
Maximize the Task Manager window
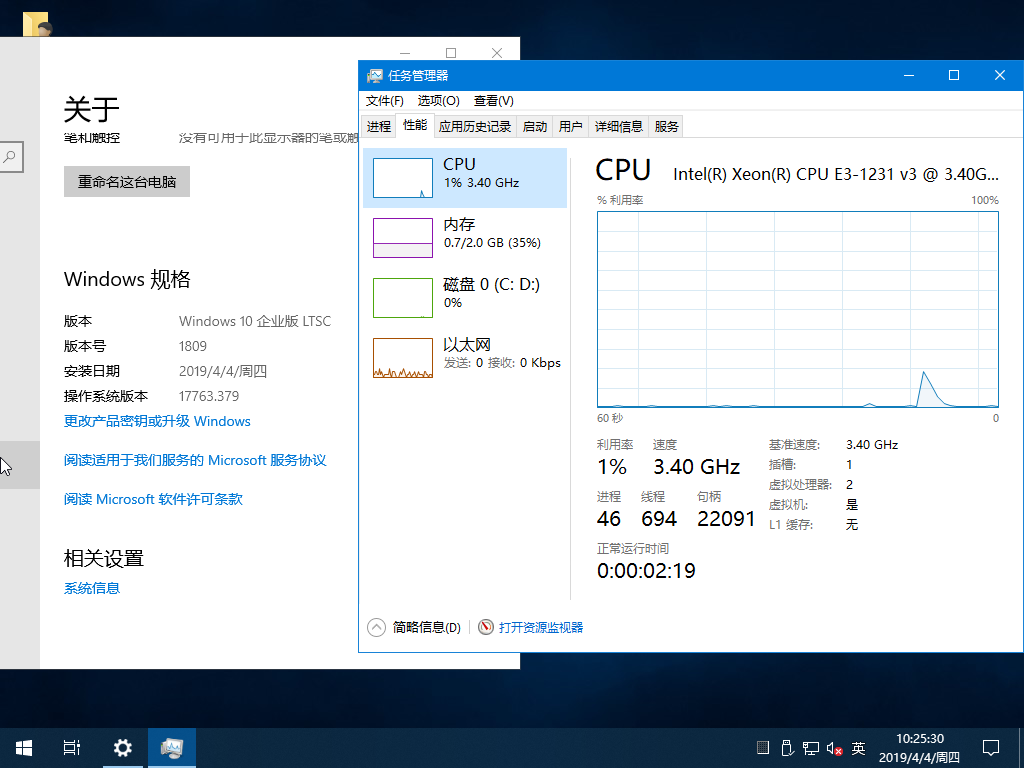pos(953,76)
